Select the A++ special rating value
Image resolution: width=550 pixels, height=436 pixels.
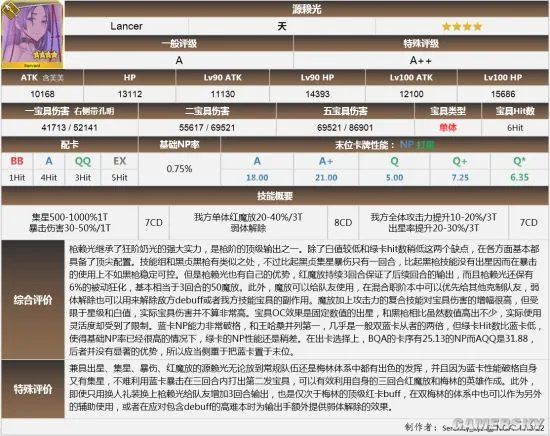click(x=421, y=60)
